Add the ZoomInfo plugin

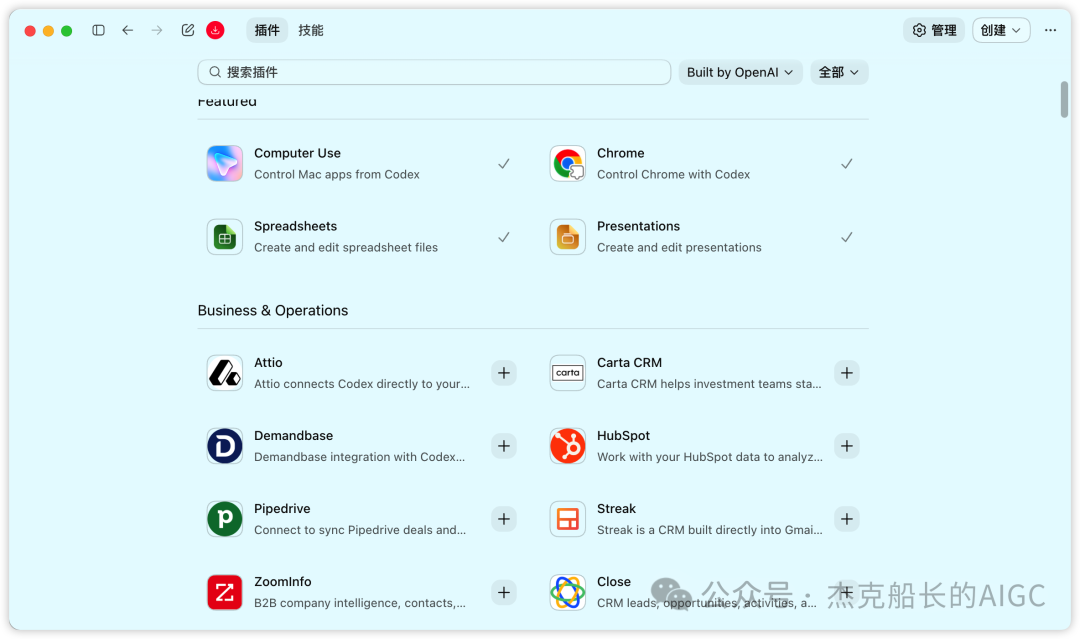[x=503, y=592]
